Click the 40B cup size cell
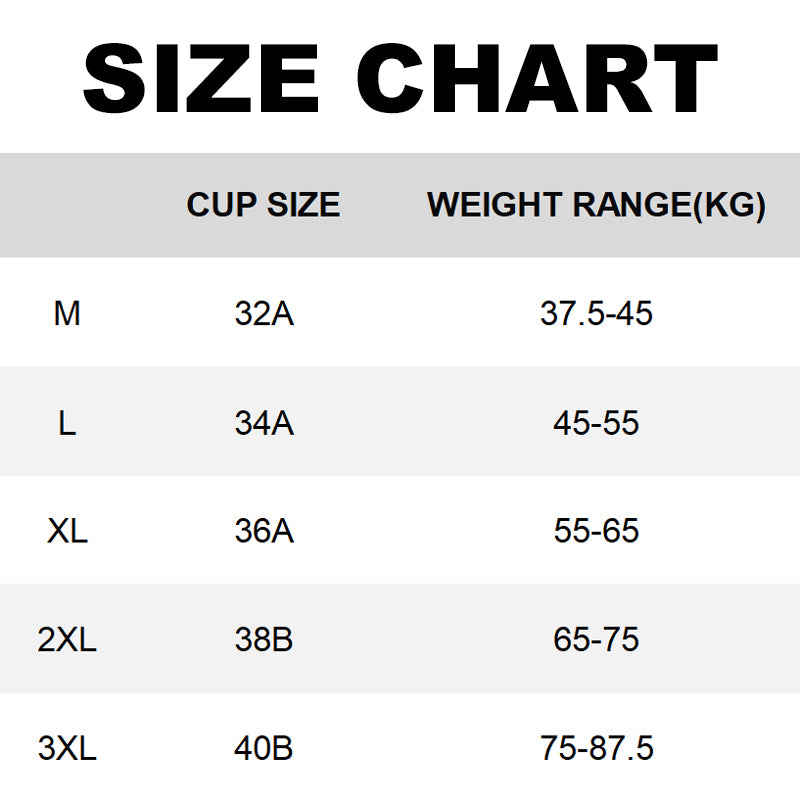This screenshot has width=800, height=800. (x=264, y=748)
